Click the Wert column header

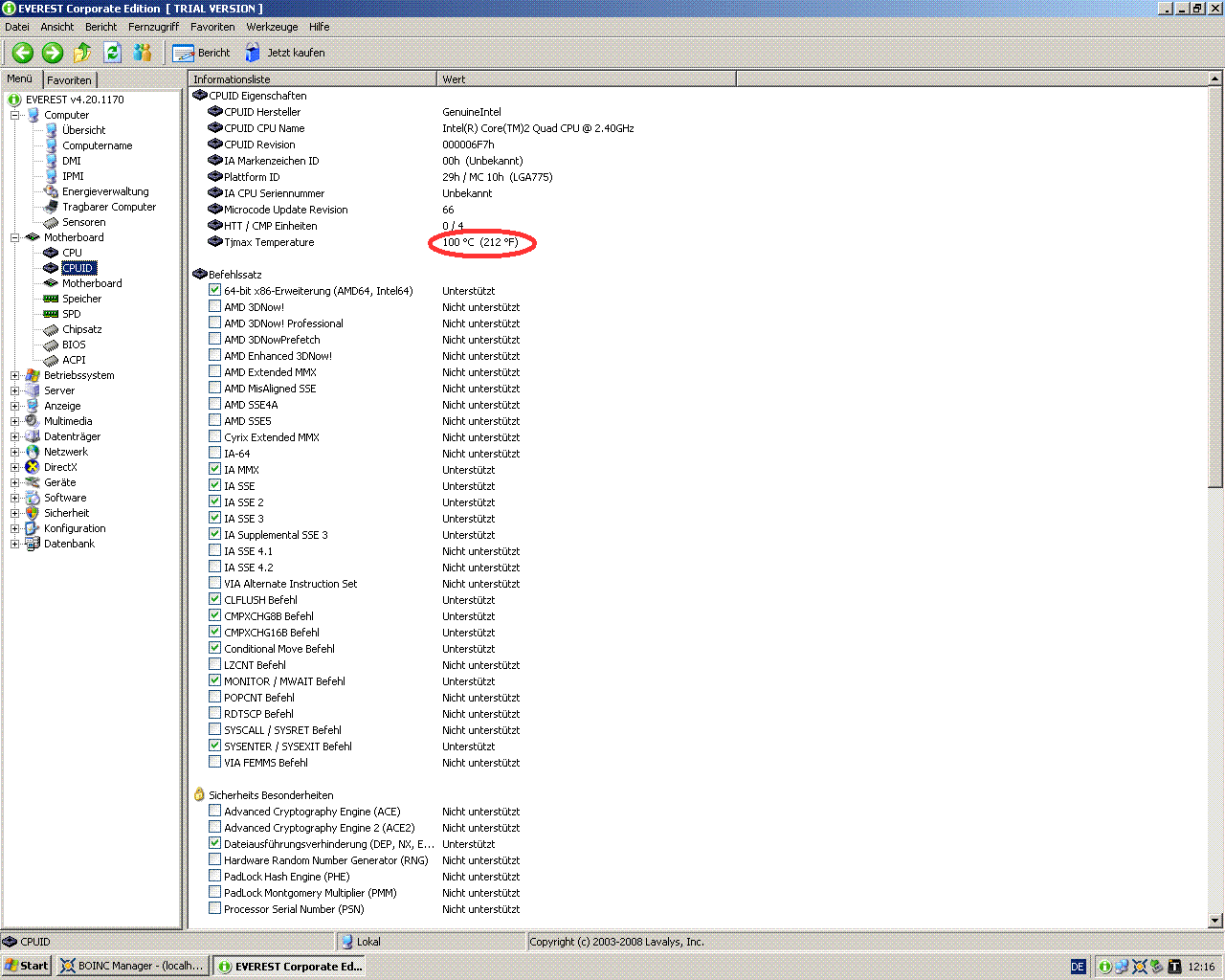tap(587, 79)
